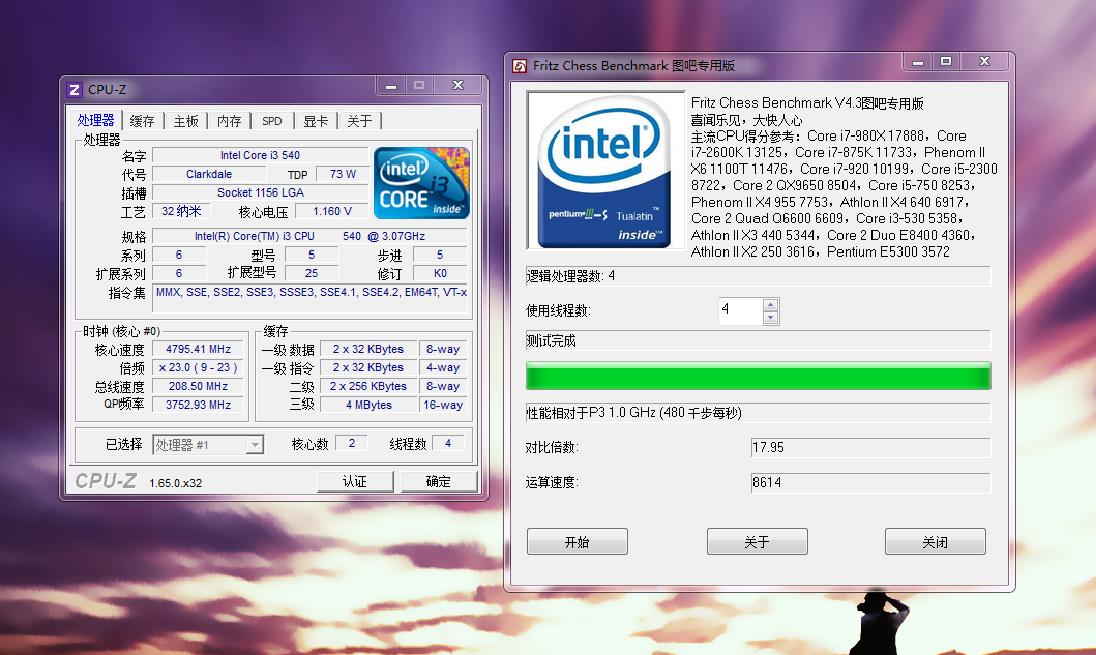Image resolution: width=1096 pixels, height=655 pixels.
Task: Click the 性能相对于P3 1.0 GHz text field
Action: (x=758, y=413)
